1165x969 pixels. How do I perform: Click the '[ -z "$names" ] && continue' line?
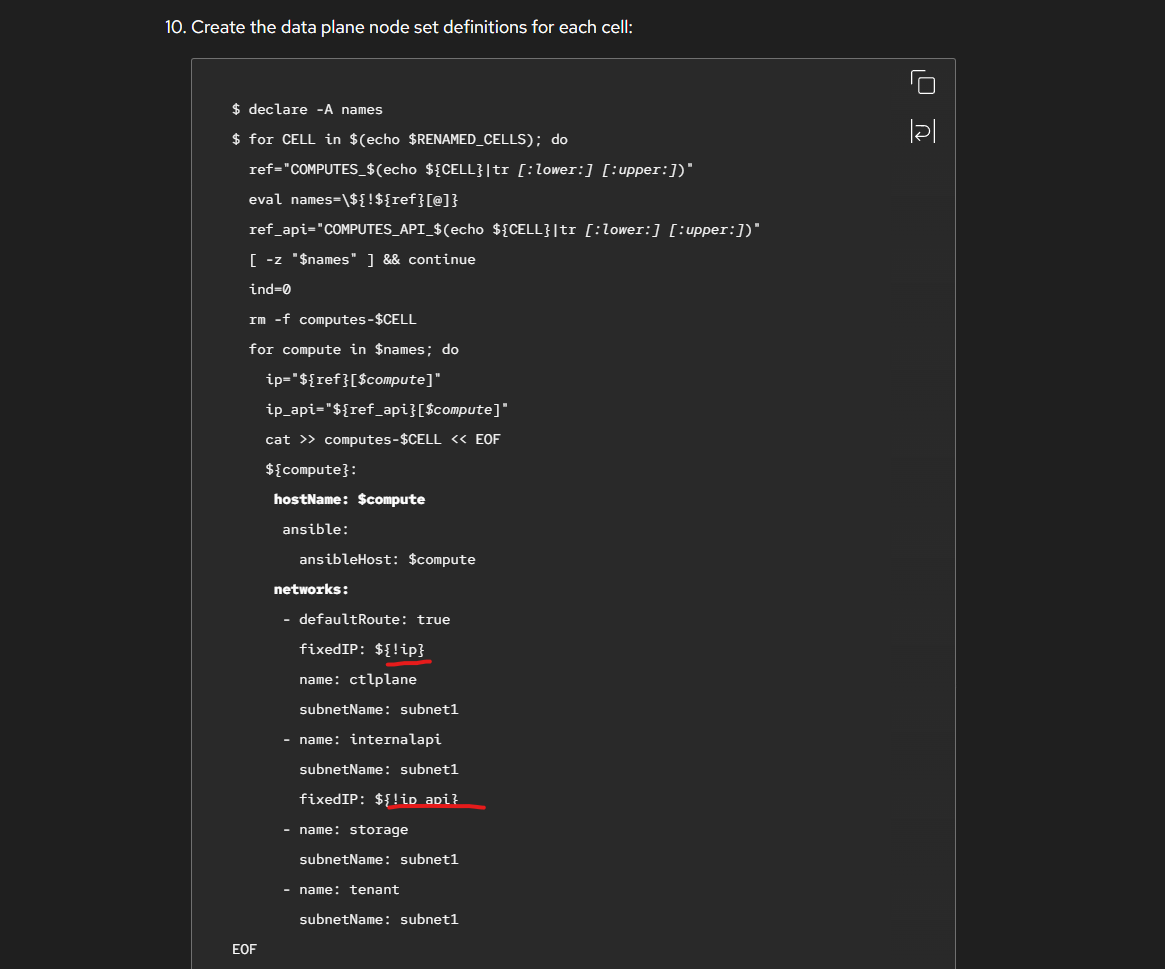(x=362, y=259)
